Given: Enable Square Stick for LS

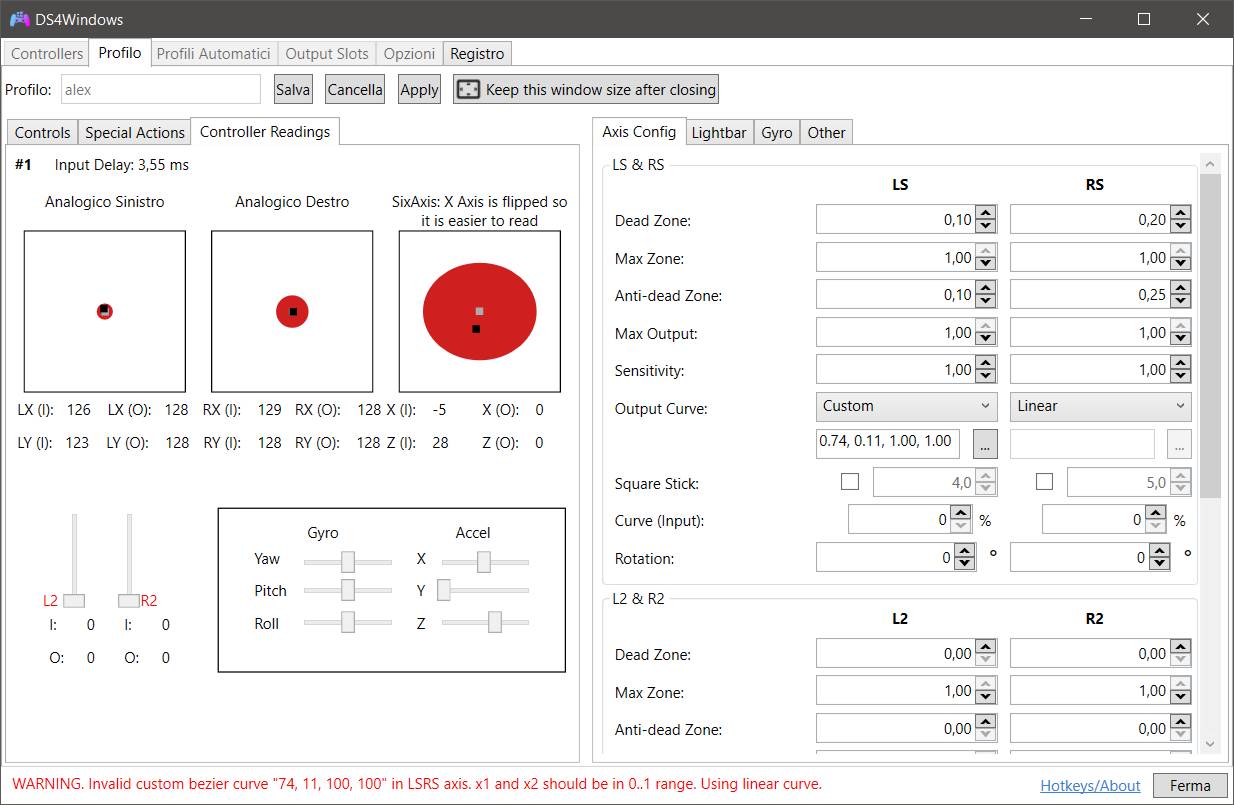Looking at the screenshot, I should [849, 481].
